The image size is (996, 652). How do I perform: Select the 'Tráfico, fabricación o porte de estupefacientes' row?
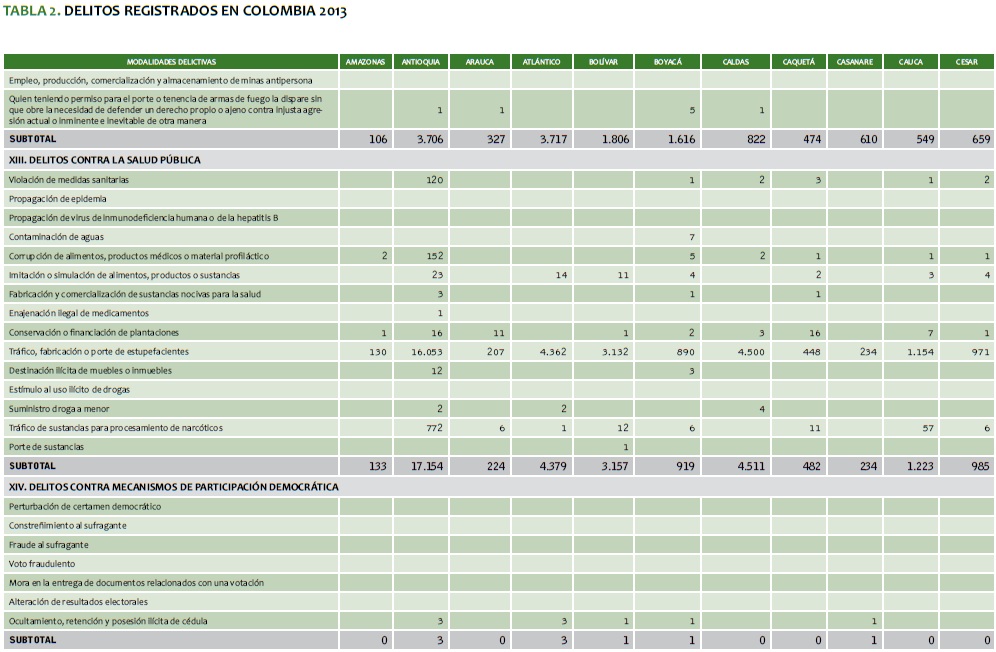98,352
